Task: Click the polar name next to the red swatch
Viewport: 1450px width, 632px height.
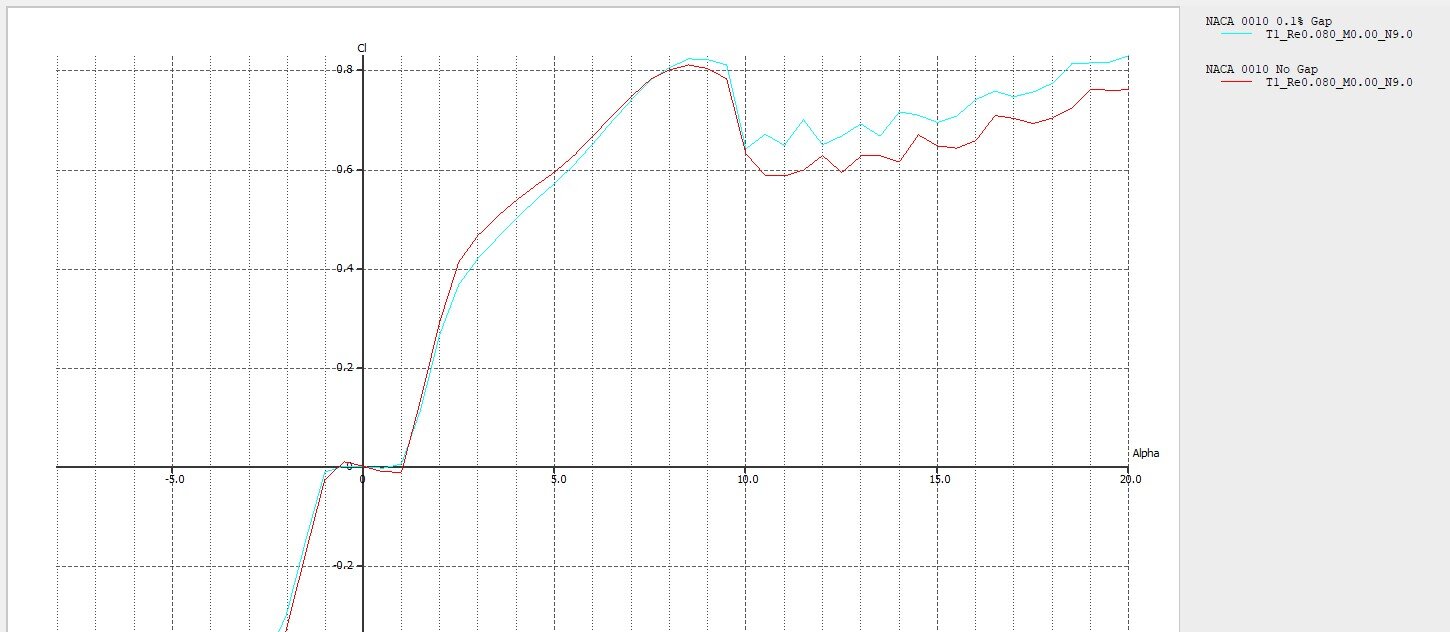Action: tap(1339, 83)
